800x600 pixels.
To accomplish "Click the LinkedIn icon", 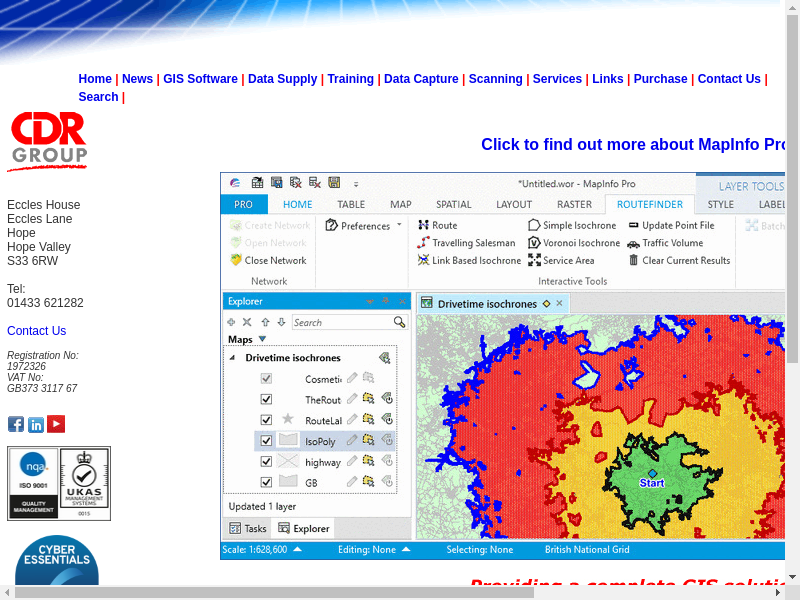I will point(36,424).
